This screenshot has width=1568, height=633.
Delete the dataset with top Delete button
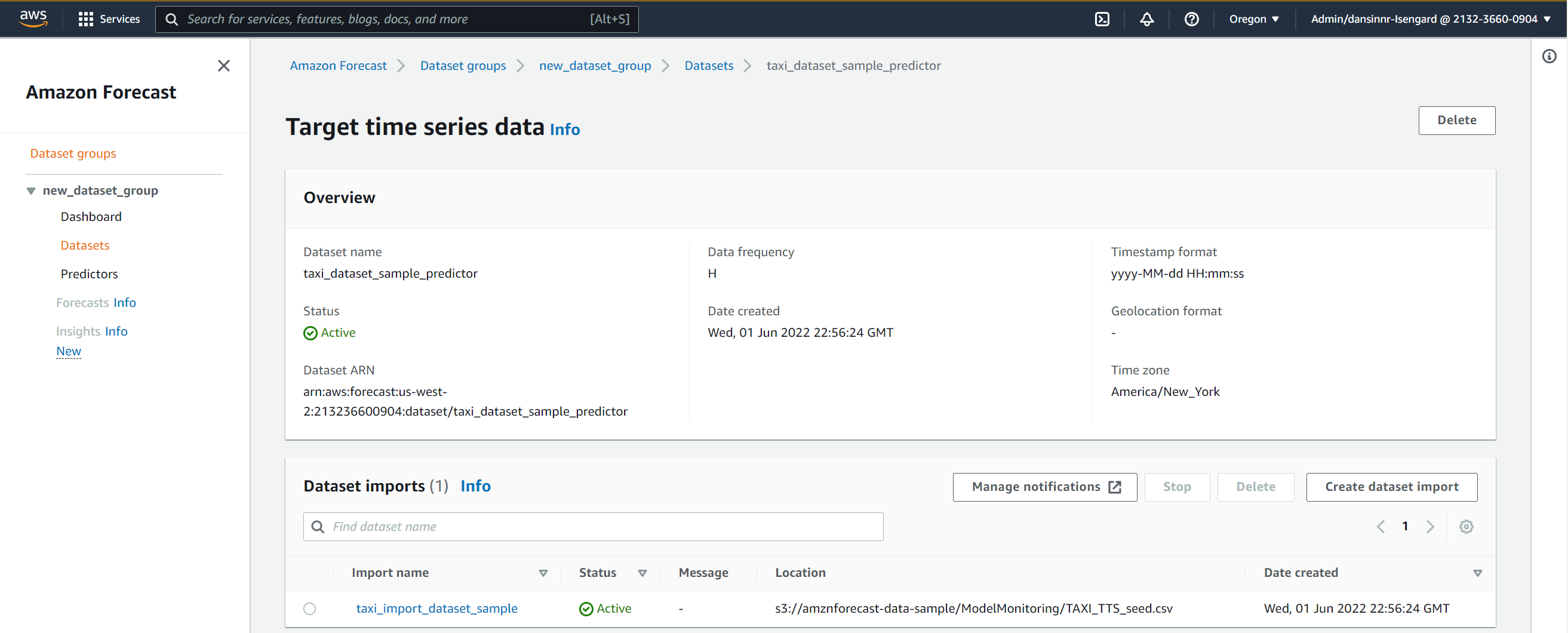[x=1456, y=121]
